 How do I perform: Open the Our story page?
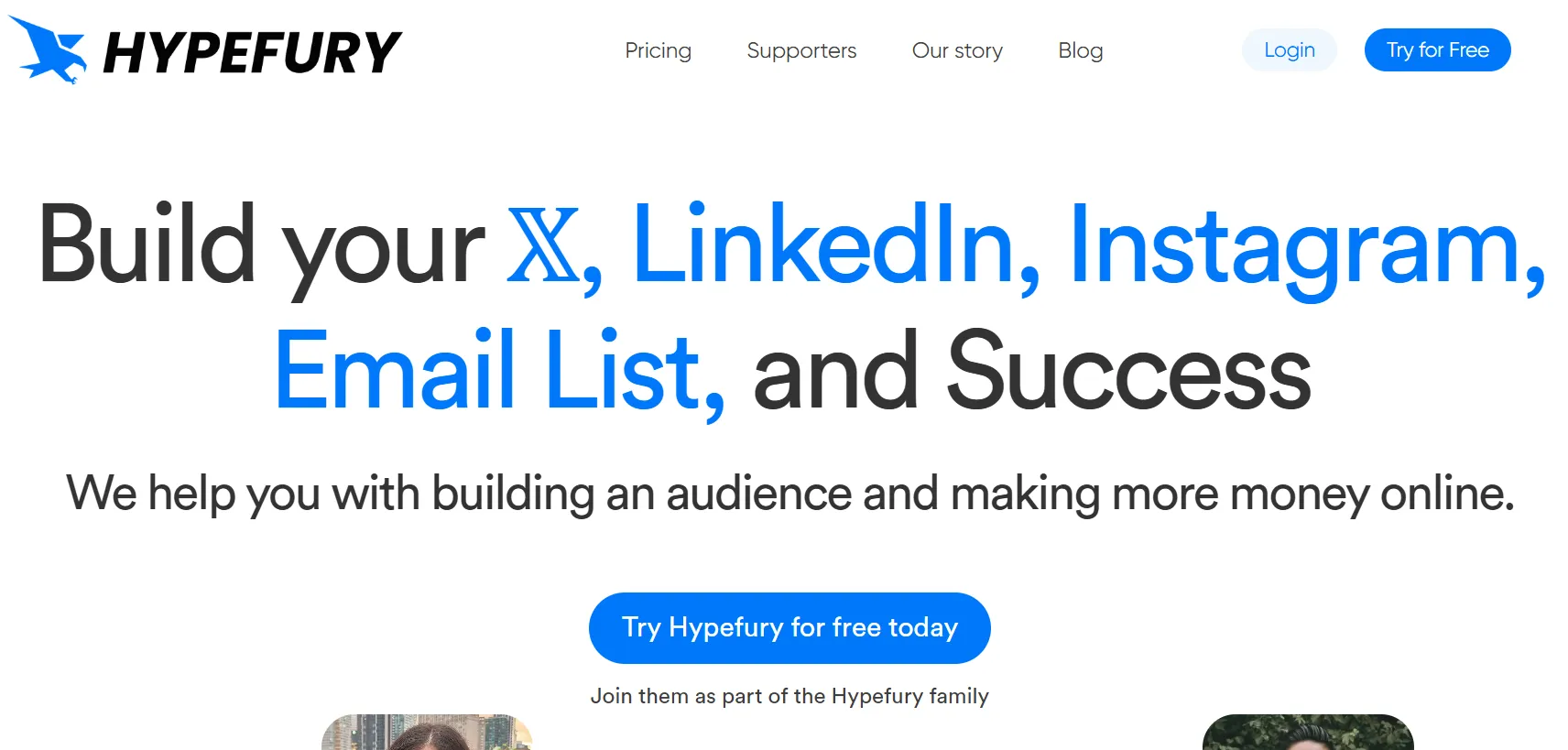[956, 51]
